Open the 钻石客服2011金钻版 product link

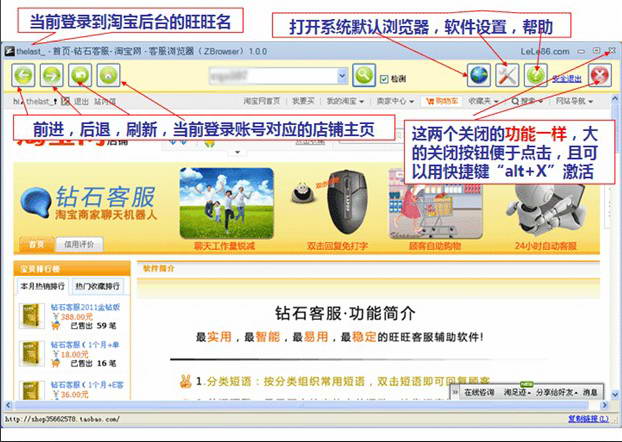click(x=85, y=307)
